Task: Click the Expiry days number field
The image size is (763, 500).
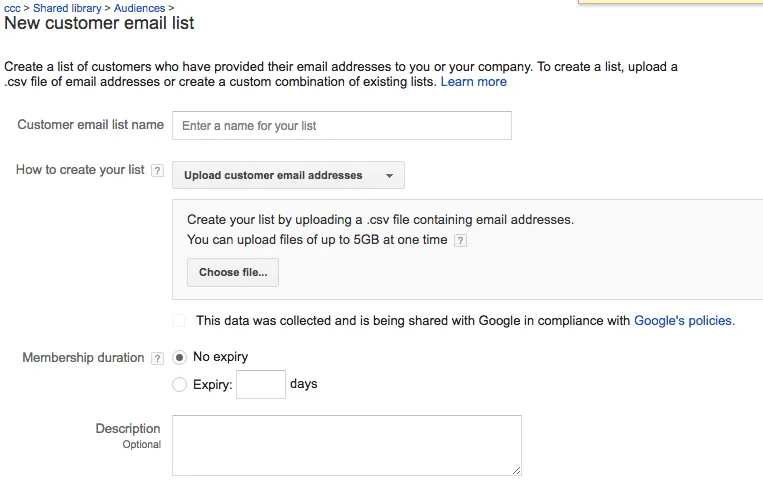Action: click(x=261, y=384)
